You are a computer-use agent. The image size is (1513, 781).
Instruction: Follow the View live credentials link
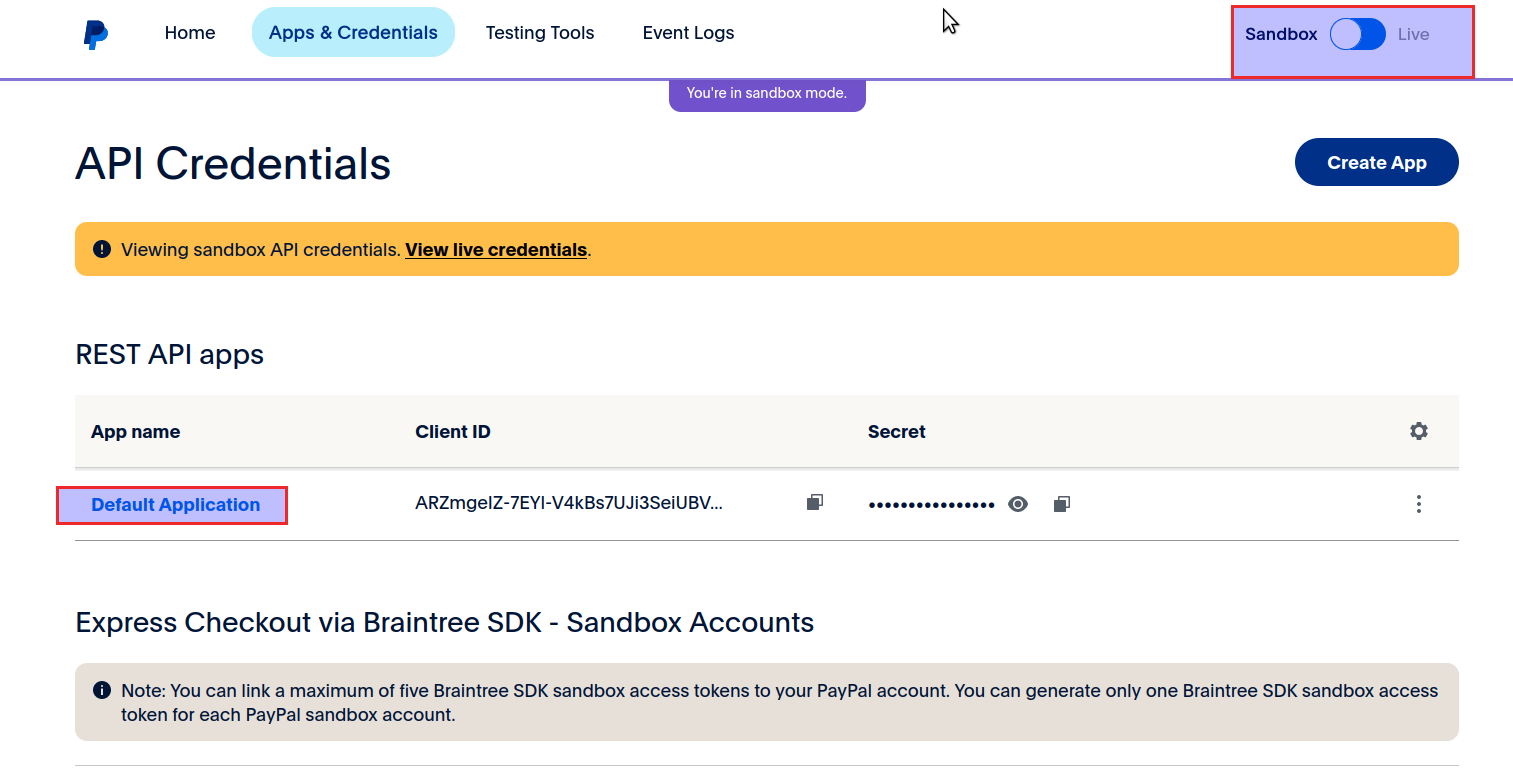[496, 250]
